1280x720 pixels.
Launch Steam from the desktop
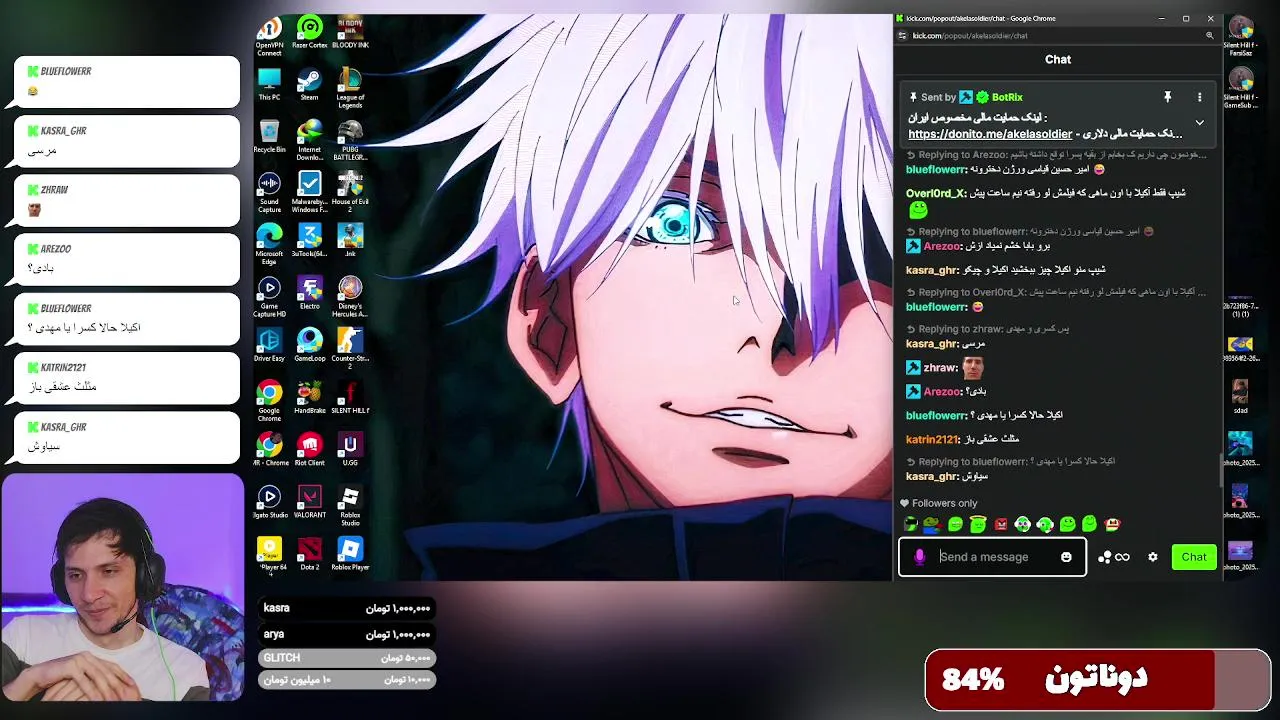310,84
